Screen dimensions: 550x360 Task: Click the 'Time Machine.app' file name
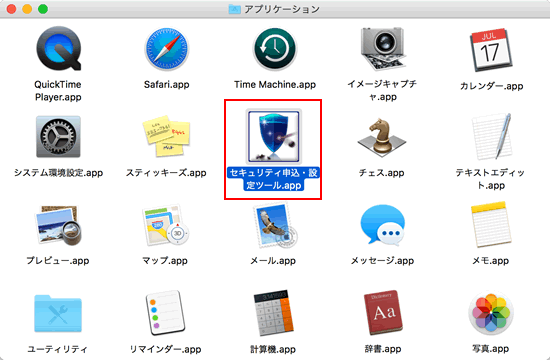click(275, 85)
